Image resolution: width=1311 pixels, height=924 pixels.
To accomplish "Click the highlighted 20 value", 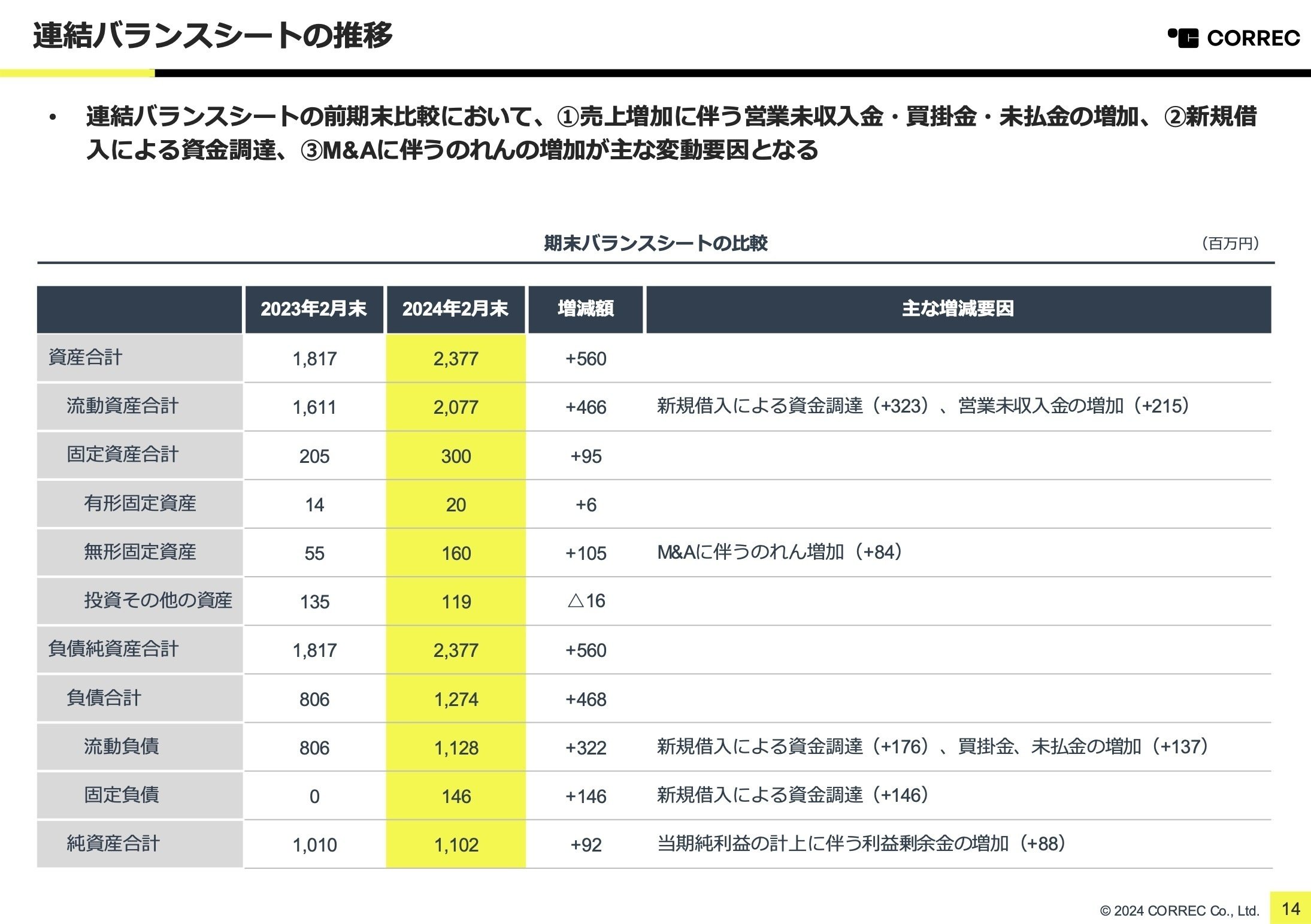I will [x=456, y=505].
